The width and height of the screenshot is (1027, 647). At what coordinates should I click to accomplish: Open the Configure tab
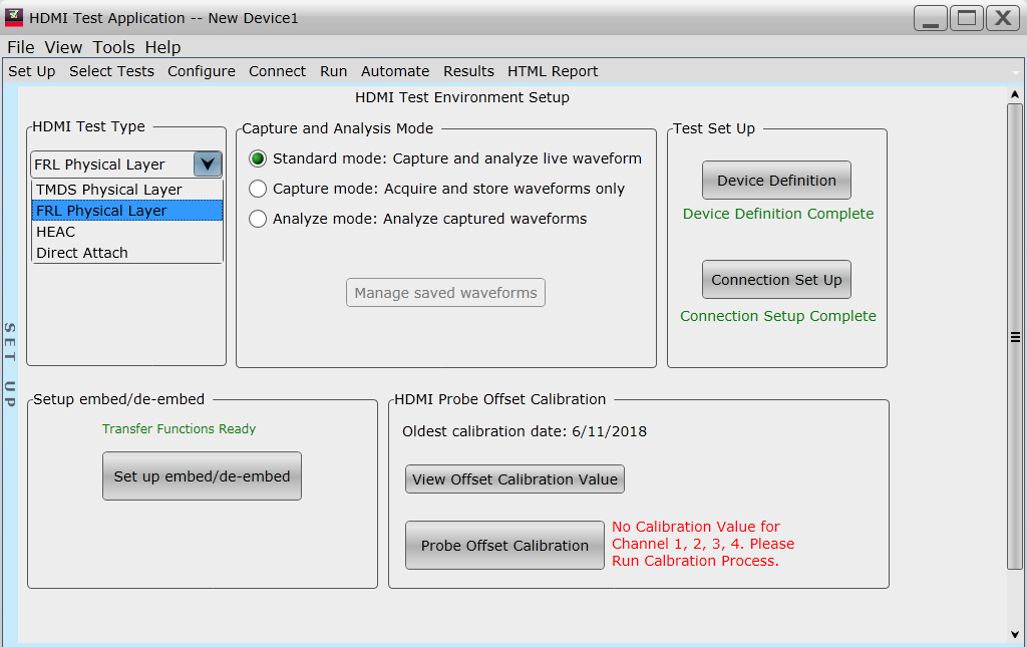tap(201, 71)
